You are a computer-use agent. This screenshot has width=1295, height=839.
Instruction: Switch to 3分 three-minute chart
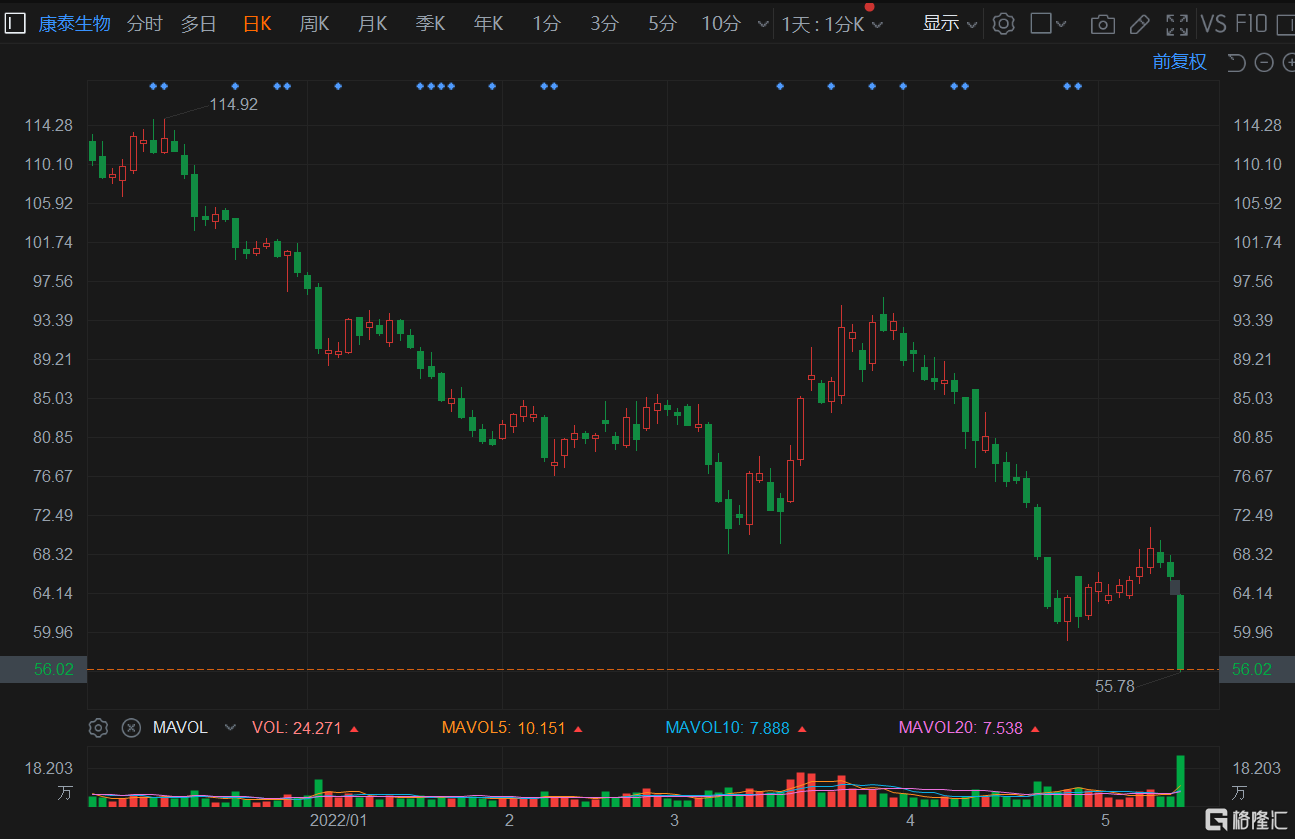604,23
